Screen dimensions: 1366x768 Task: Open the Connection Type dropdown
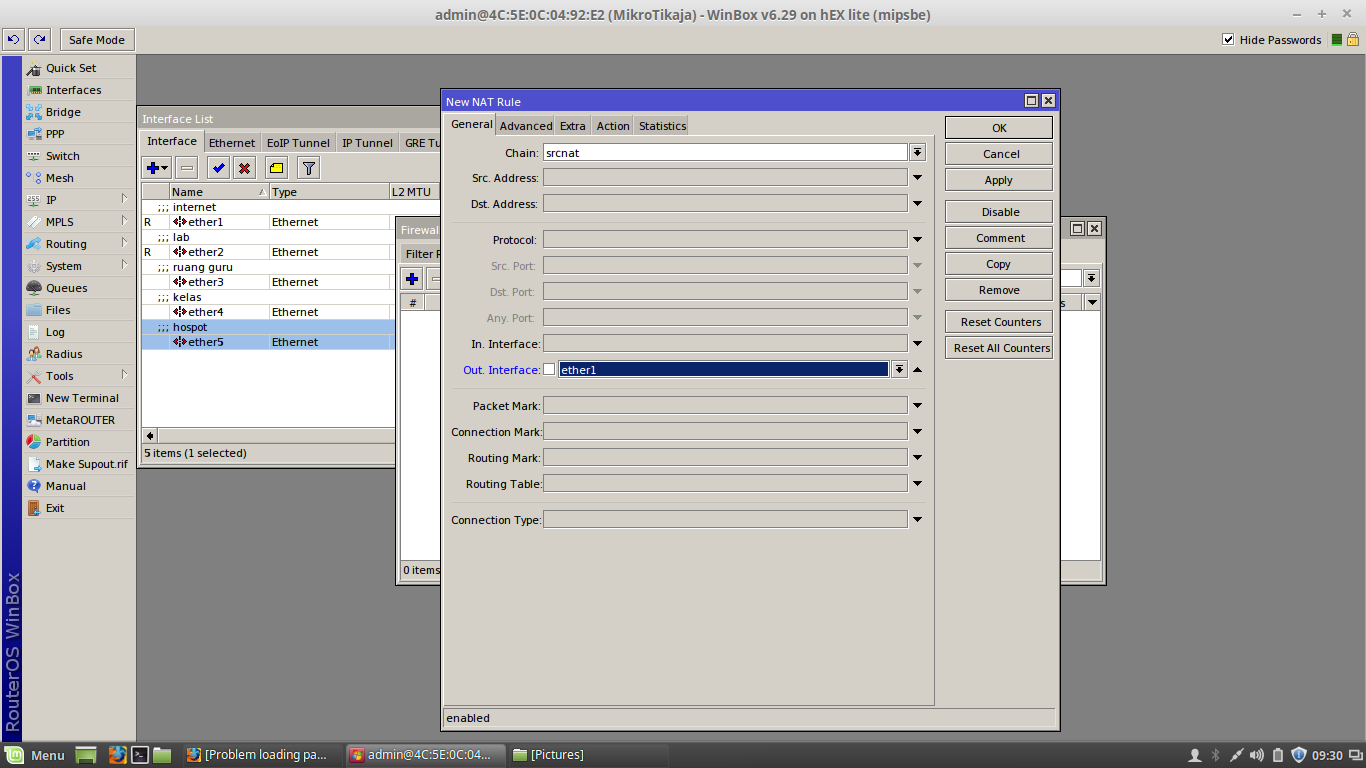pos(917,518)
